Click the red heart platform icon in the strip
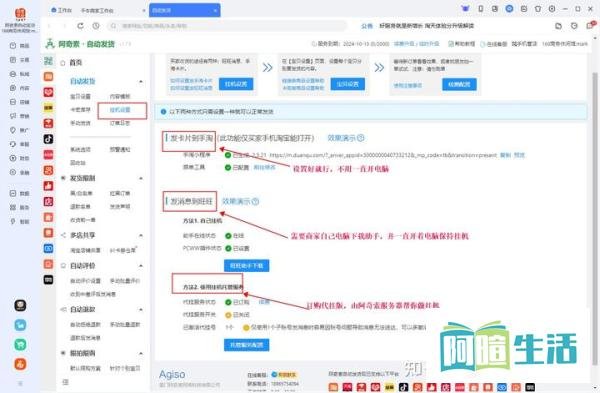The image size is (600, 393). (48, 92)
